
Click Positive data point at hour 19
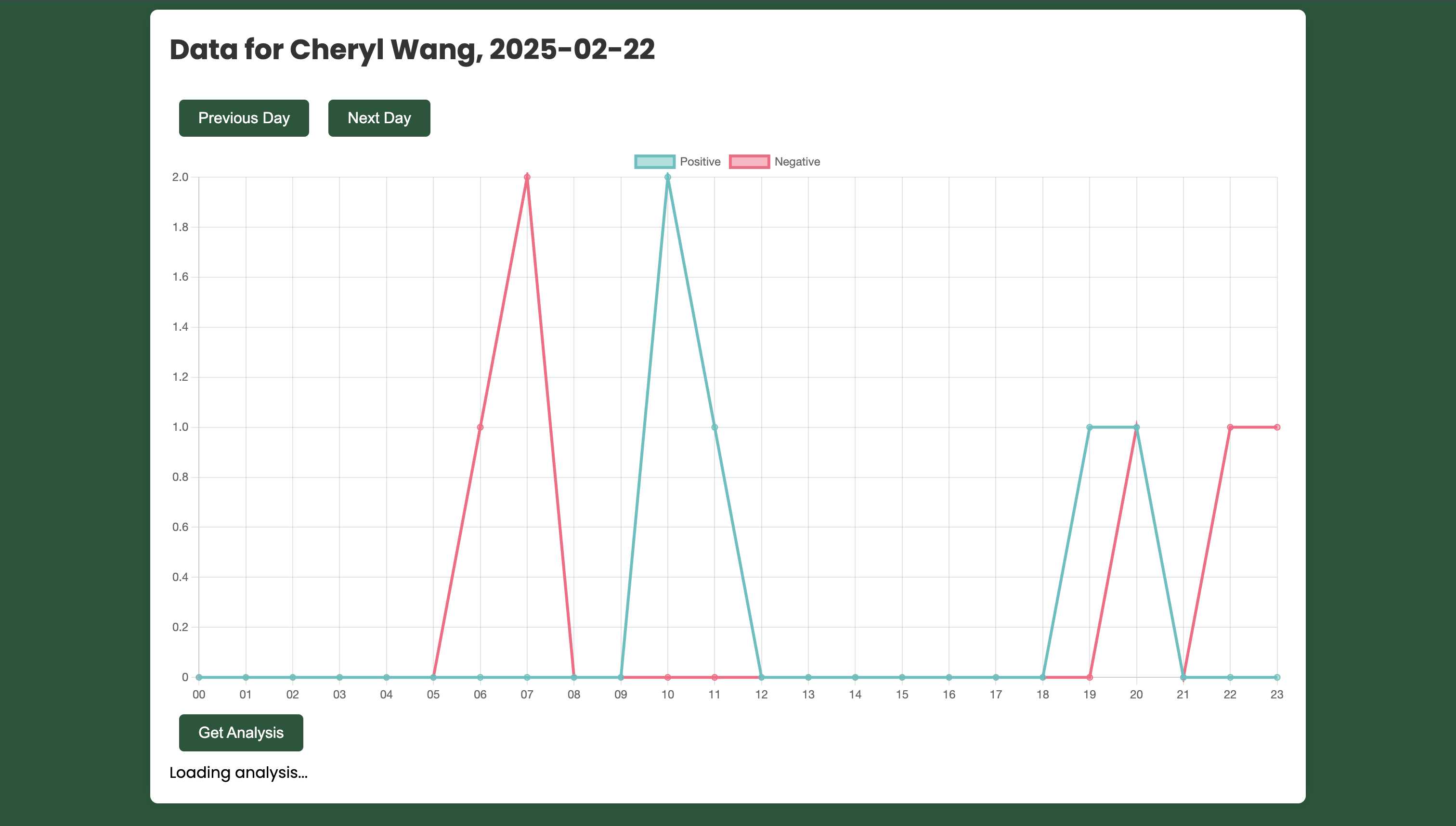click(x=1089, y=427)
